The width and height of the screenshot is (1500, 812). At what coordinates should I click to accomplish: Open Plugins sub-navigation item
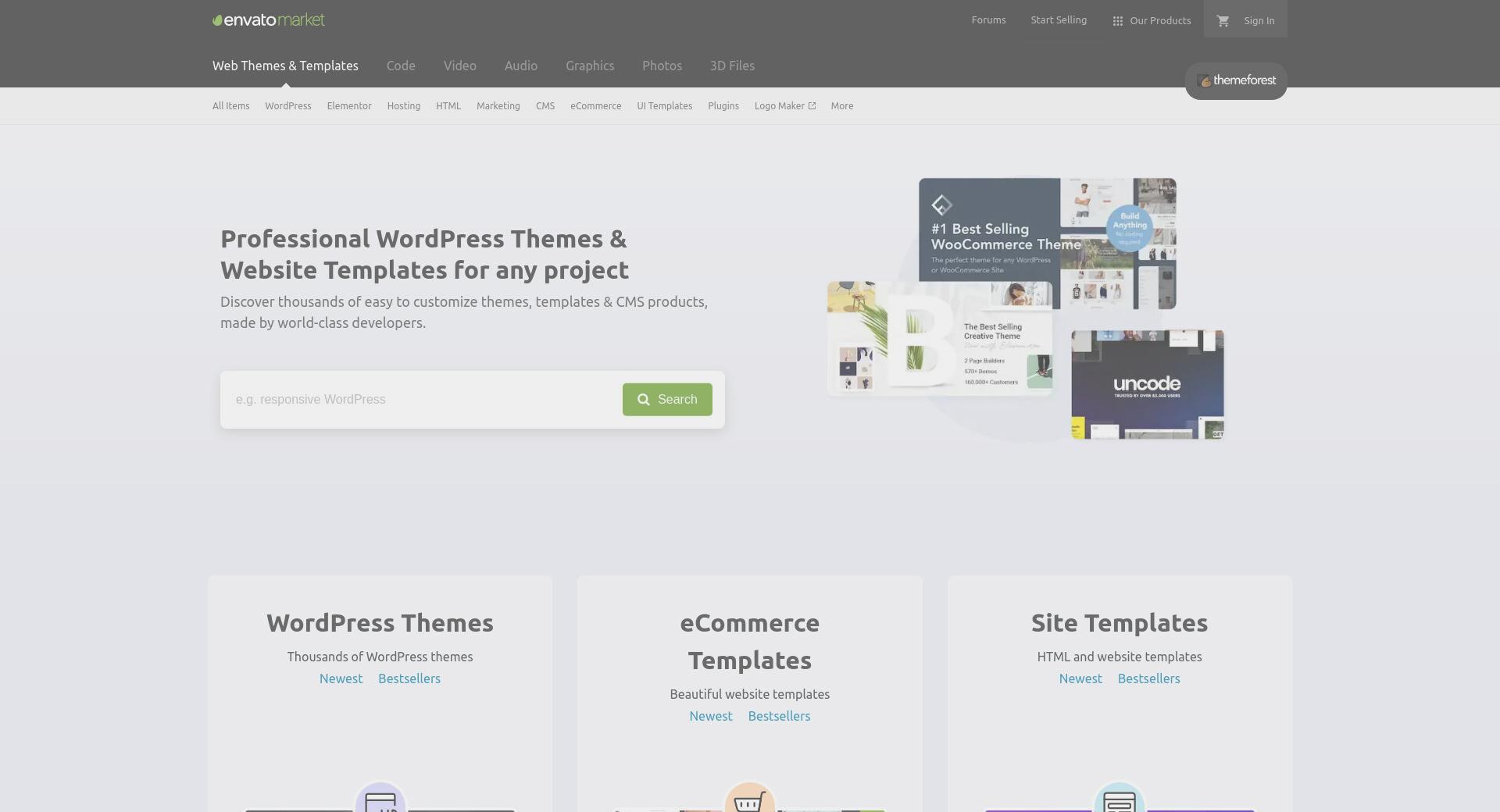[x=723, y=106]
